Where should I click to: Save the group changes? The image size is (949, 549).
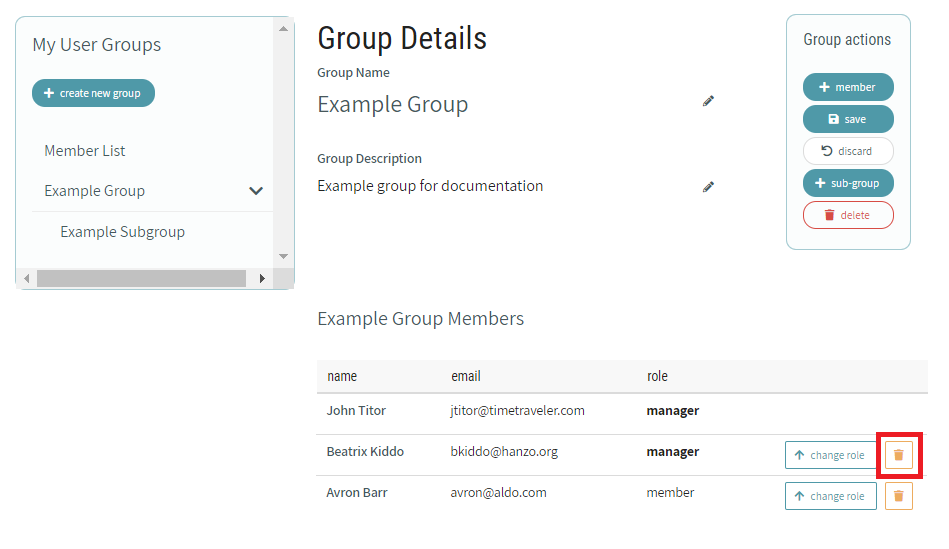coord(848,119)
